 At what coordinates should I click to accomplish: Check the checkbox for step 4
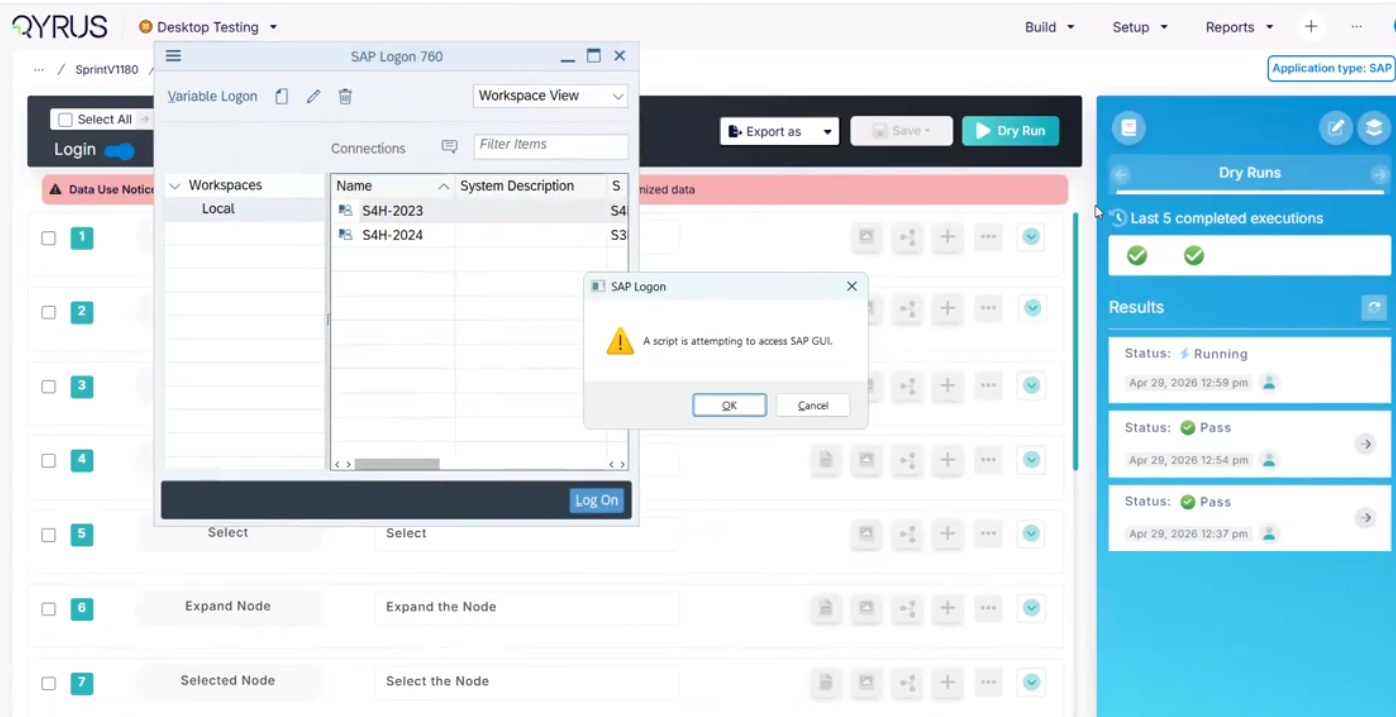(48, 461)
